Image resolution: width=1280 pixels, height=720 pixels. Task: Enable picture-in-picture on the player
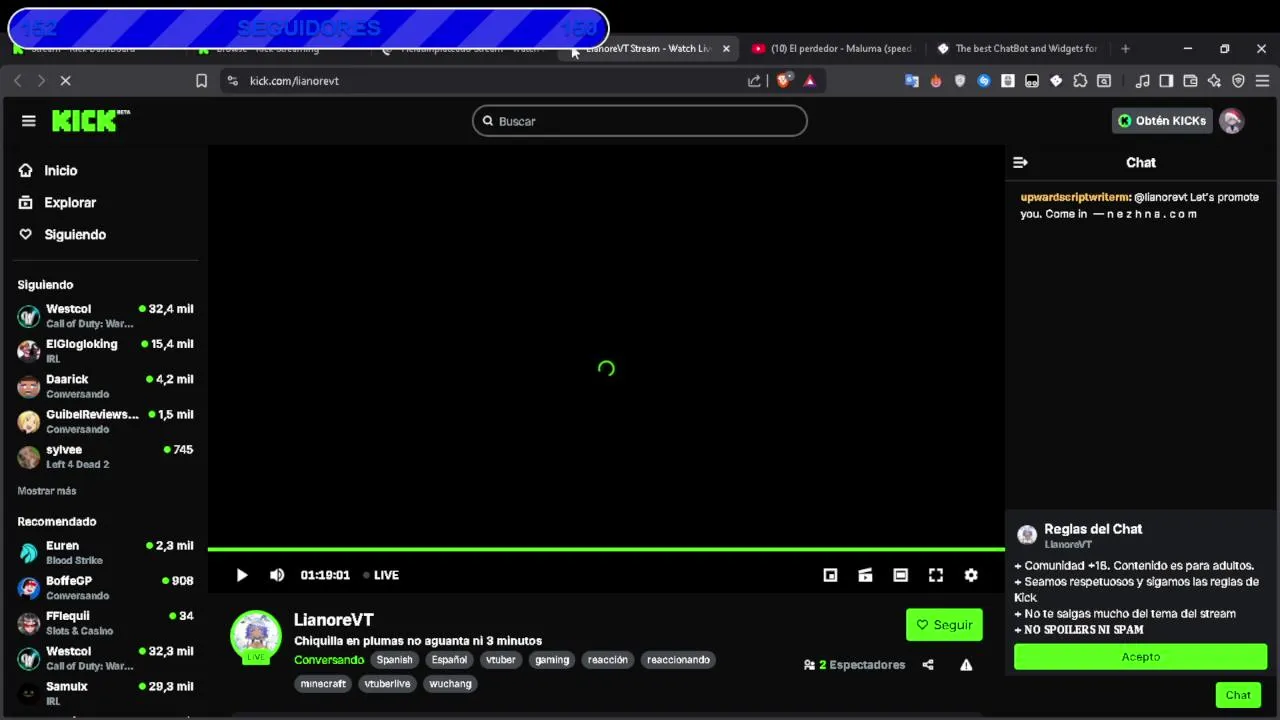point(830,575)
